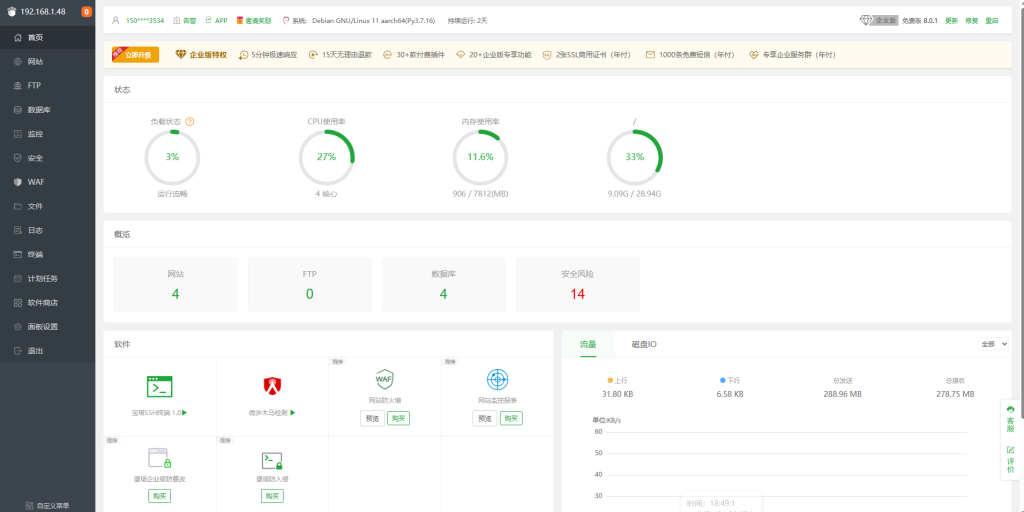Click the orange 立即升级 button

point(136,55)
